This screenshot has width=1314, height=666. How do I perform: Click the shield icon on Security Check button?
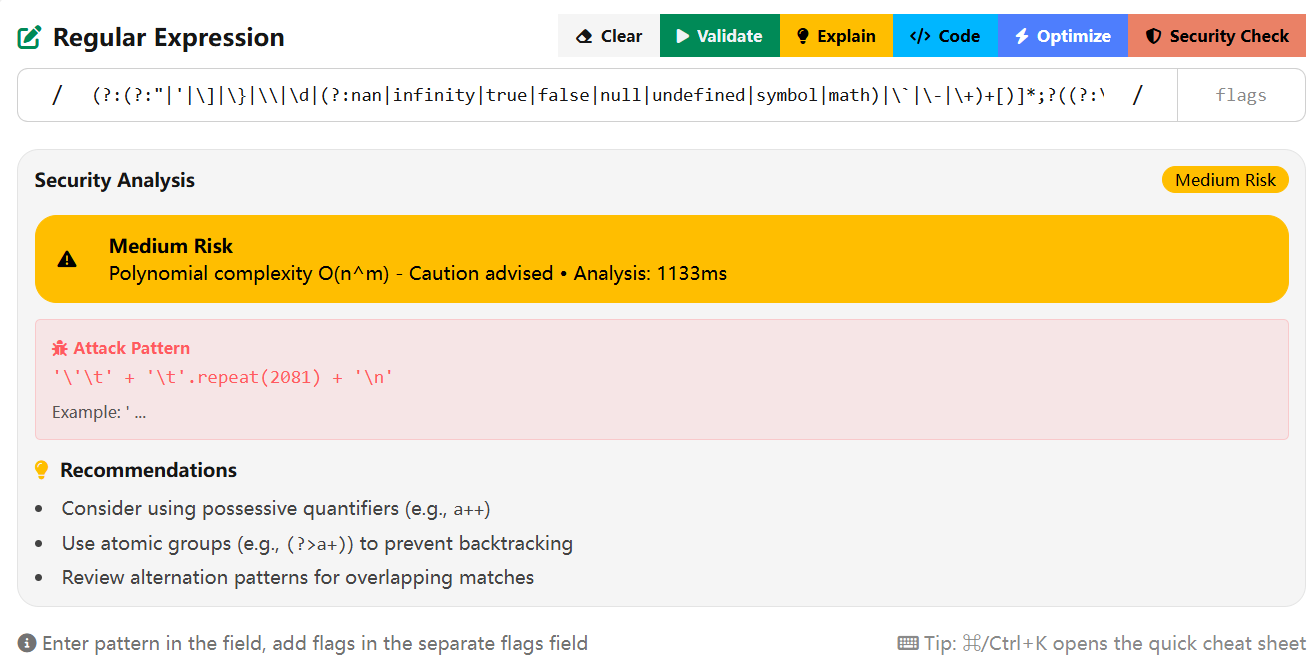point(1153,35)
